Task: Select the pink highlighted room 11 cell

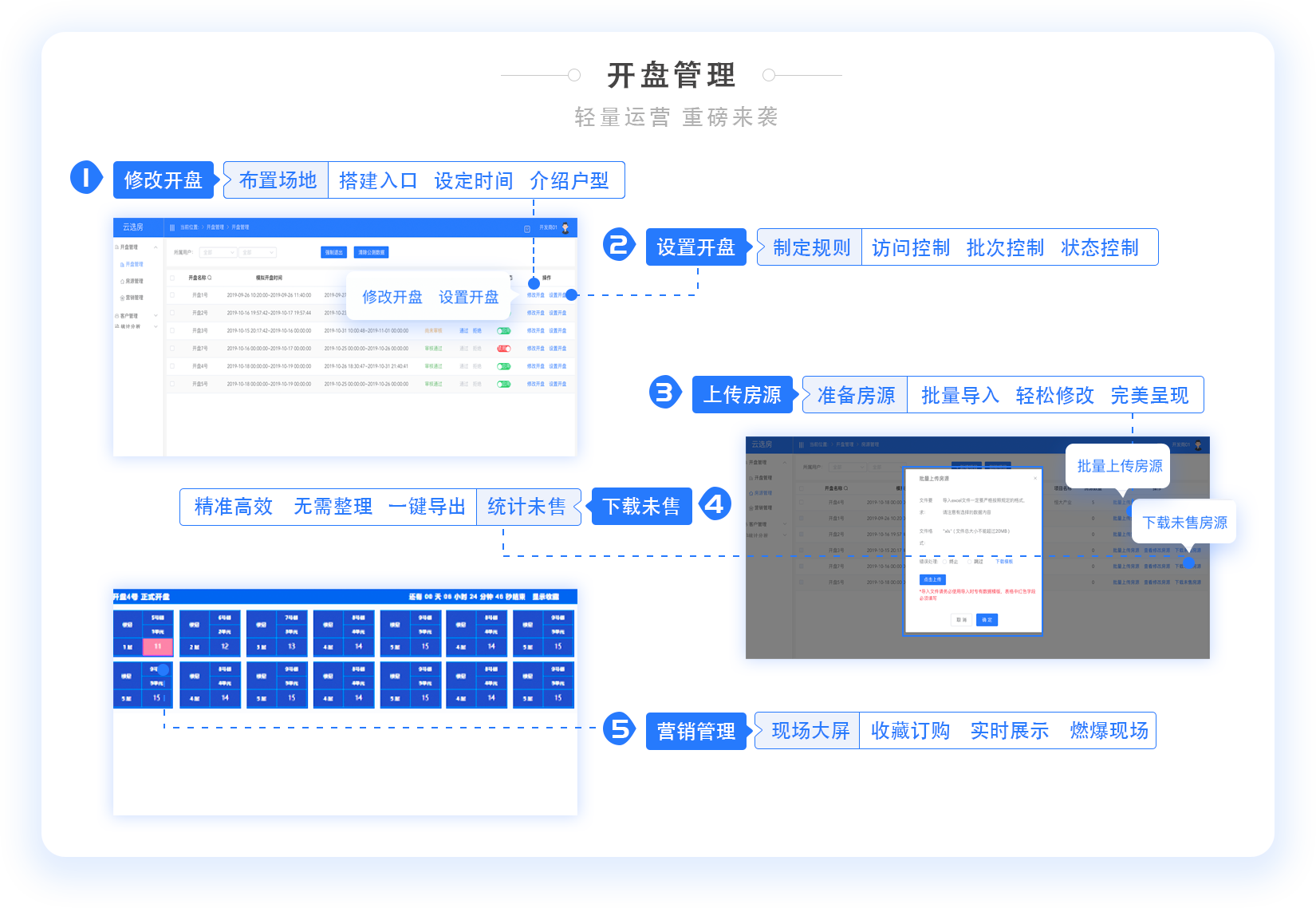Action: (x=158, y=646)
